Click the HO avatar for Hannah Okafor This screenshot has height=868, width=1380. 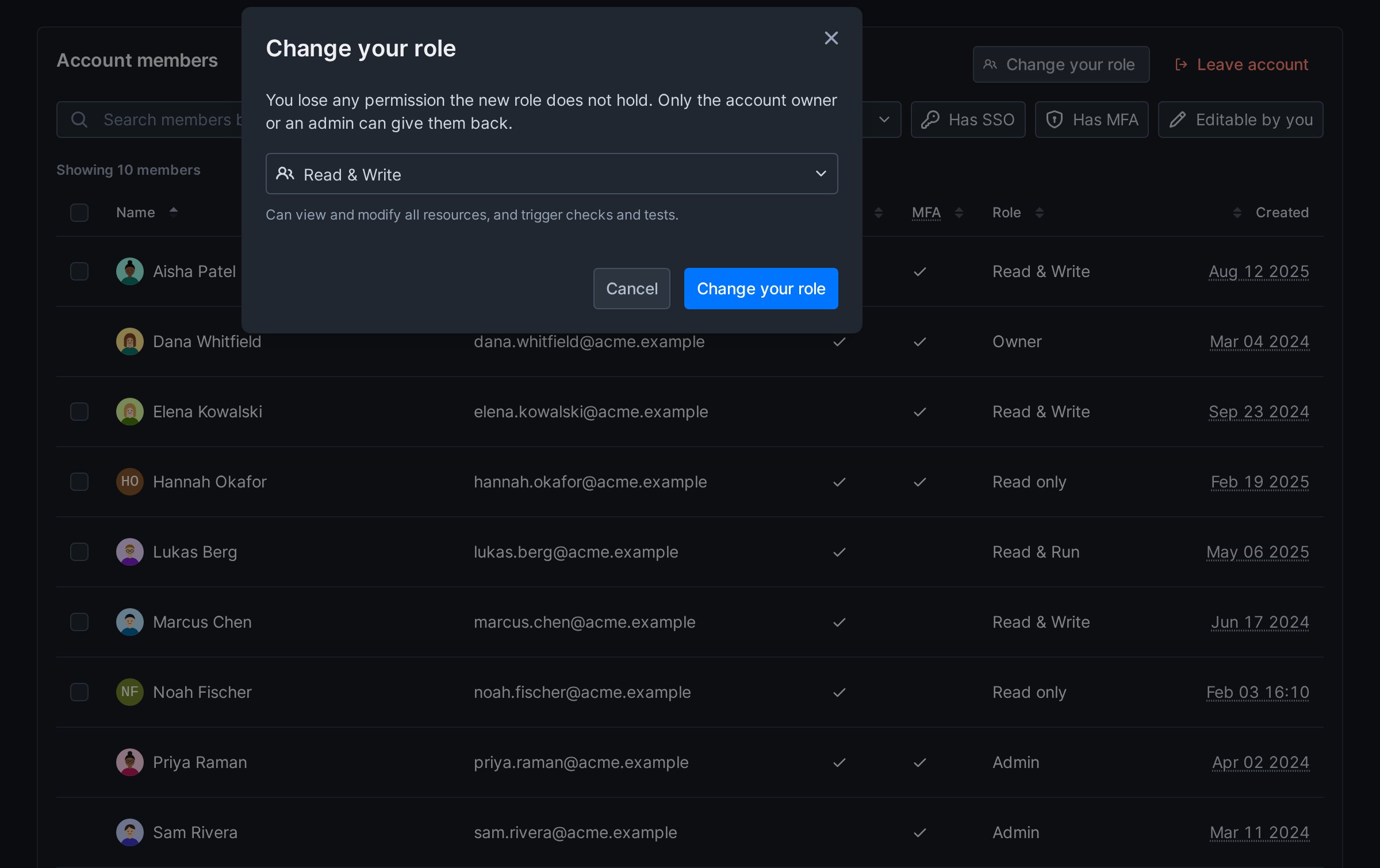[130, 482]
